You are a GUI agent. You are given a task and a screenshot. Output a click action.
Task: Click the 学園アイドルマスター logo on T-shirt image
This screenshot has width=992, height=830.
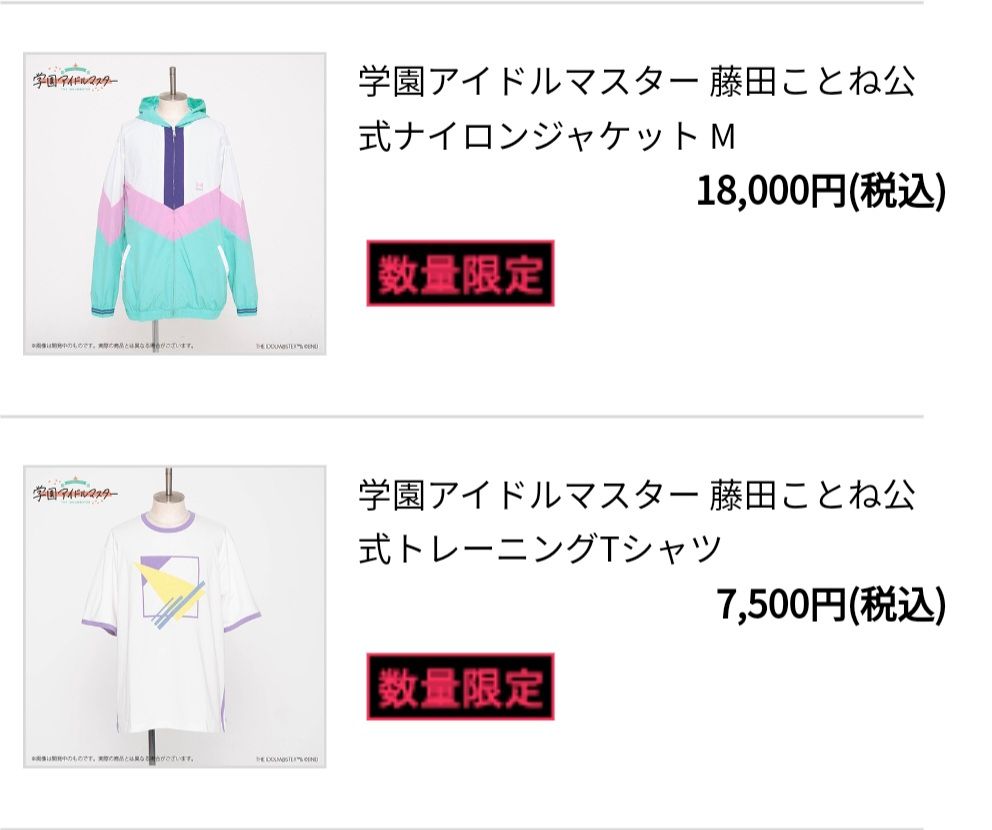point(75,492)
